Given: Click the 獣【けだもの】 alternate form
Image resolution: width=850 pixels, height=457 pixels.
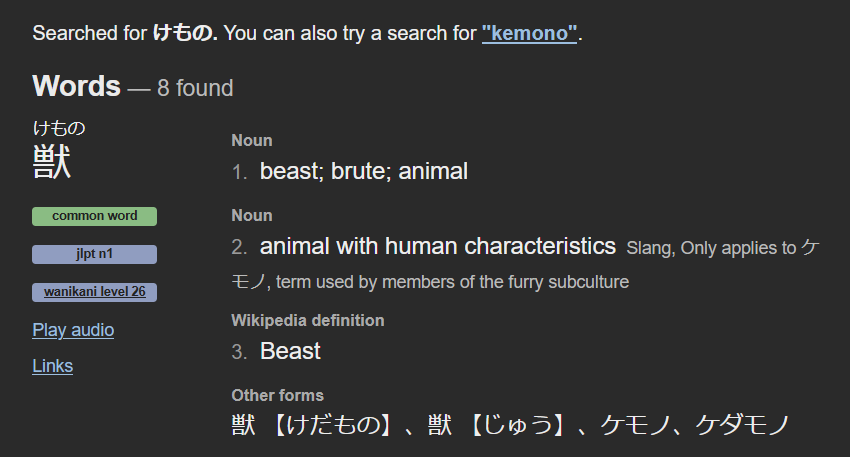Looking at the screenshot, I should coord(312,425).
